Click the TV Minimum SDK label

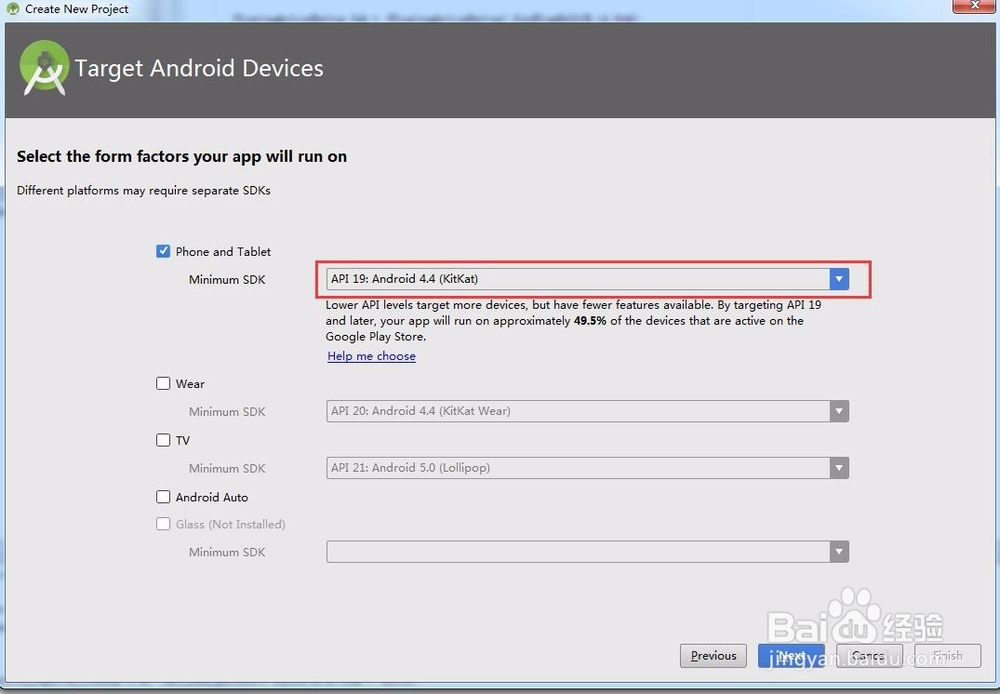point(227,468)
